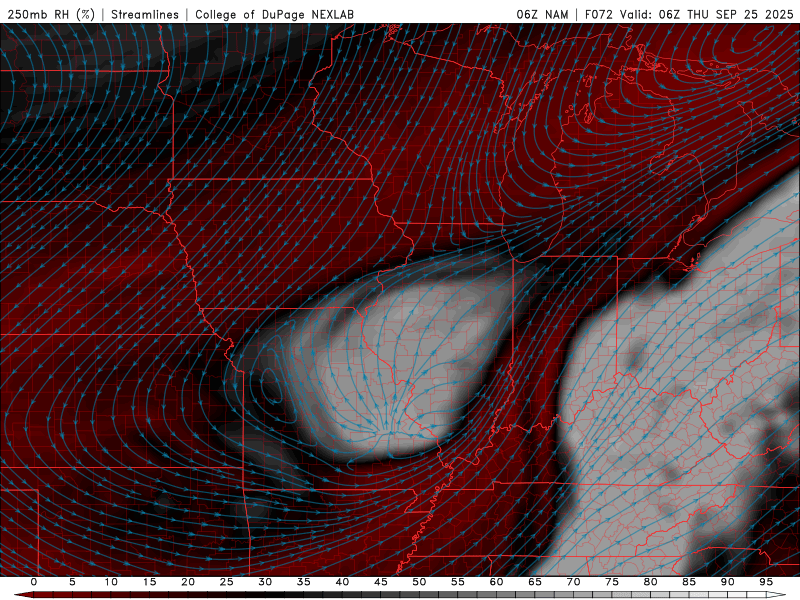Screen dimensions: 800x600
Task: Click the "Valid: 06Z THU SEP 25 2025" text
Action: click(707, 15)
